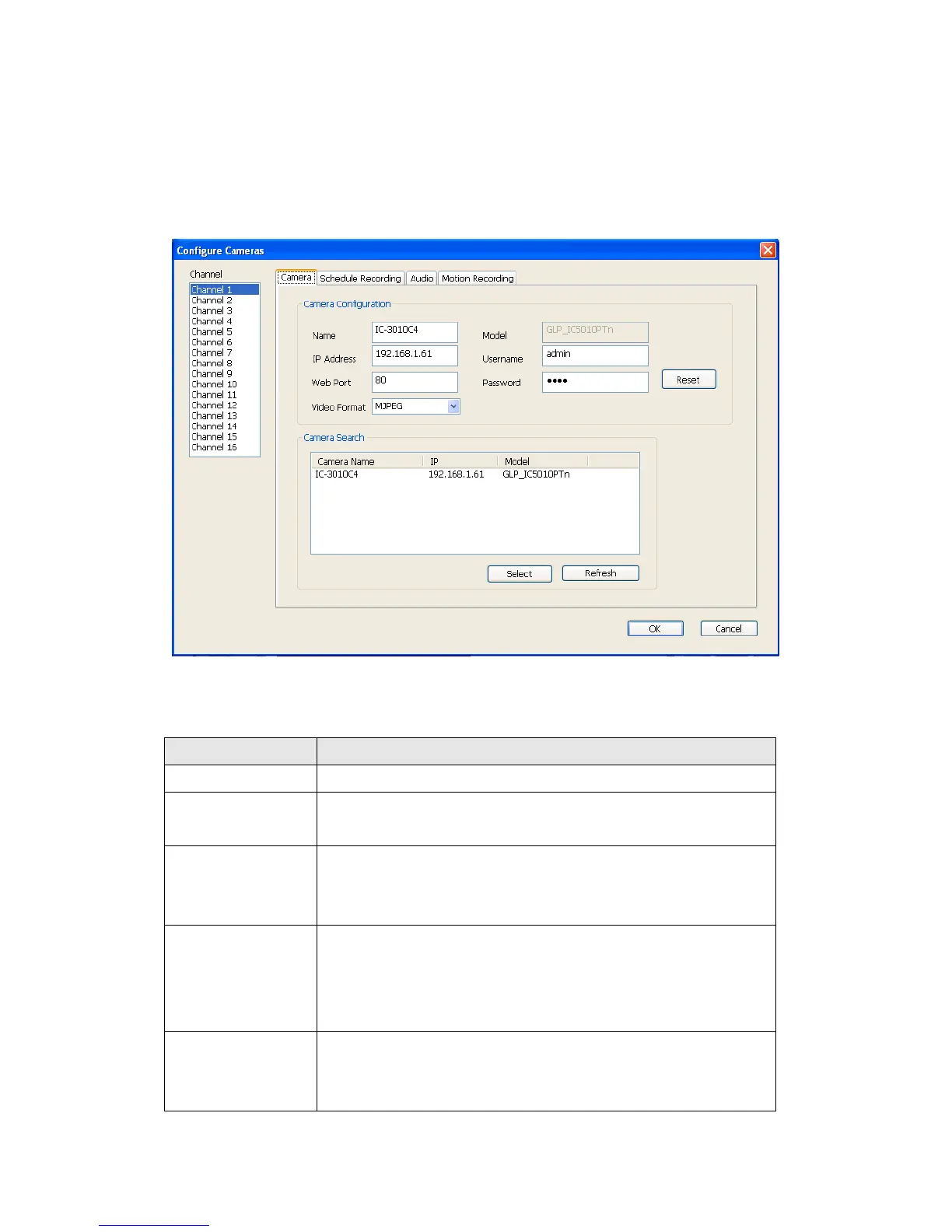Click the disabled Model field
Image resolution: width=952 pixels, height=1232 pixels.
(x=595, y=332)
